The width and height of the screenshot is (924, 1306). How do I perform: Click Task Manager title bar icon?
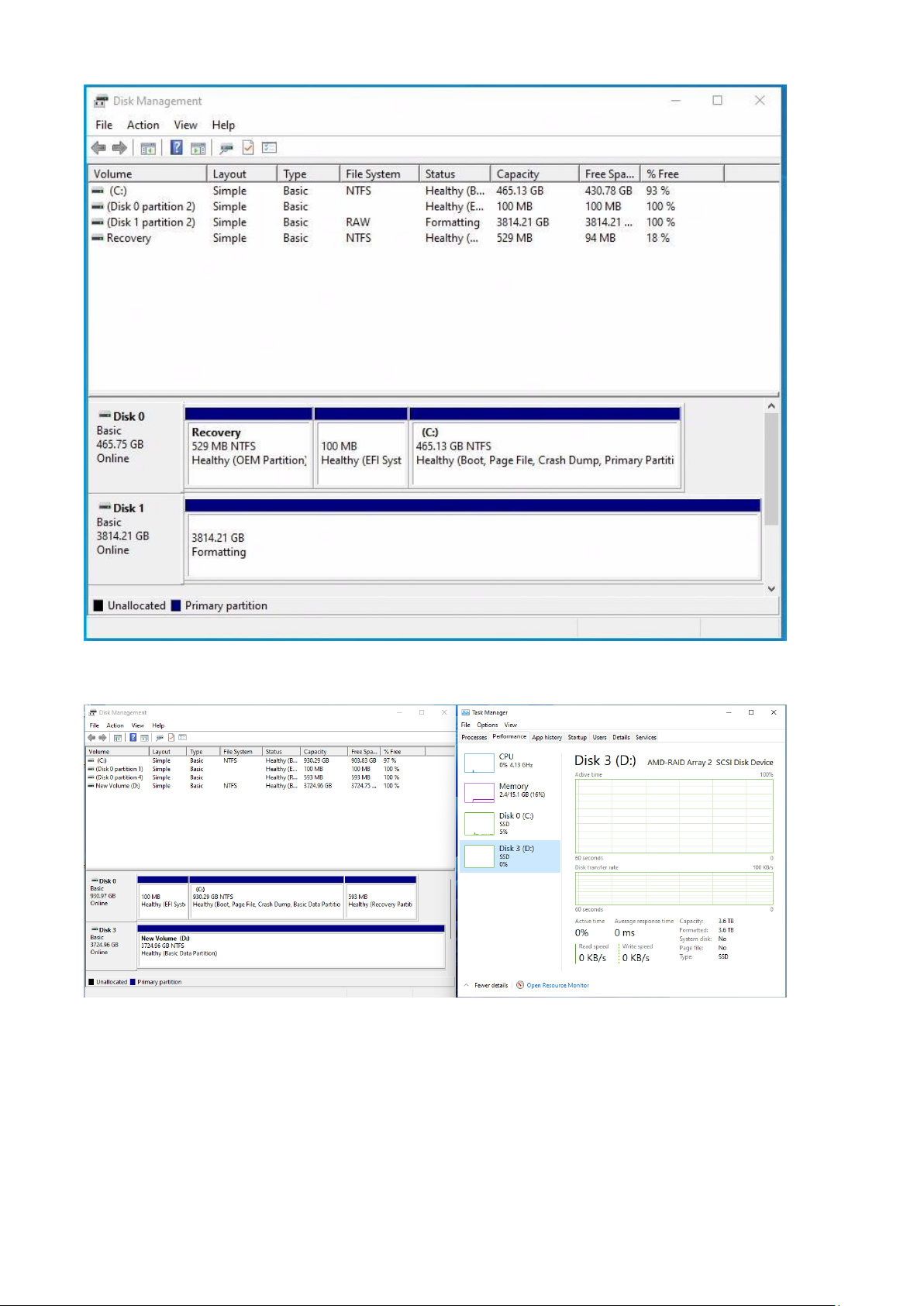point(465,712)
